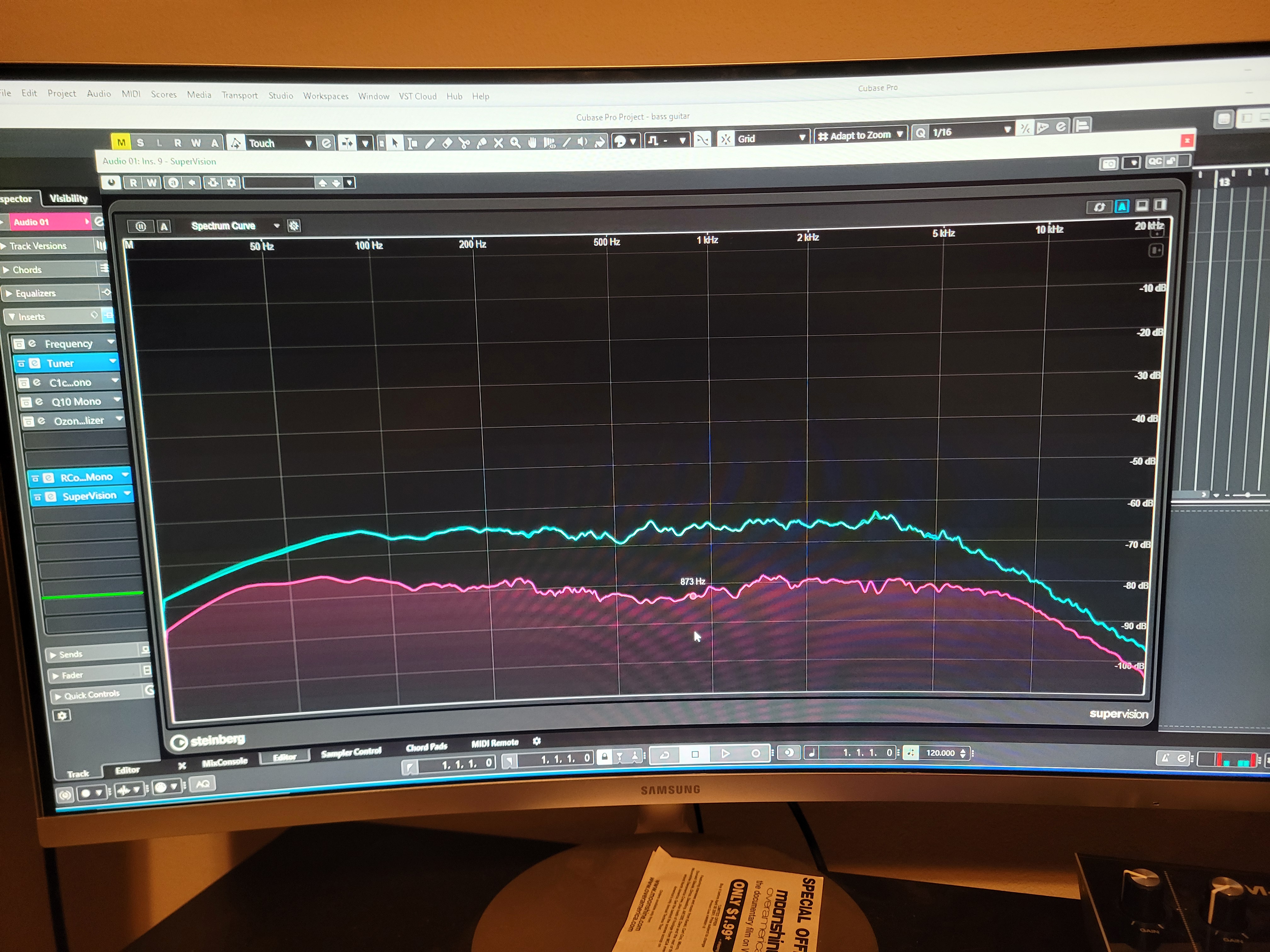Bypass the Tuner insert

click(x=21, y=363)
